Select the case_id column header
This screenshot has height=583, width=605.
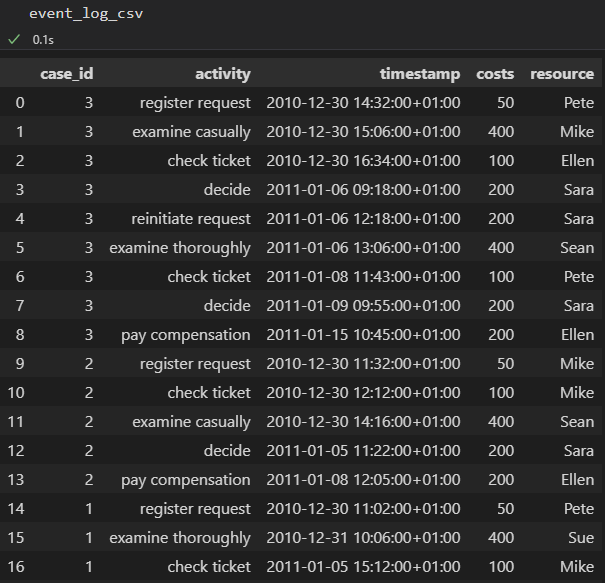[67, 74]
